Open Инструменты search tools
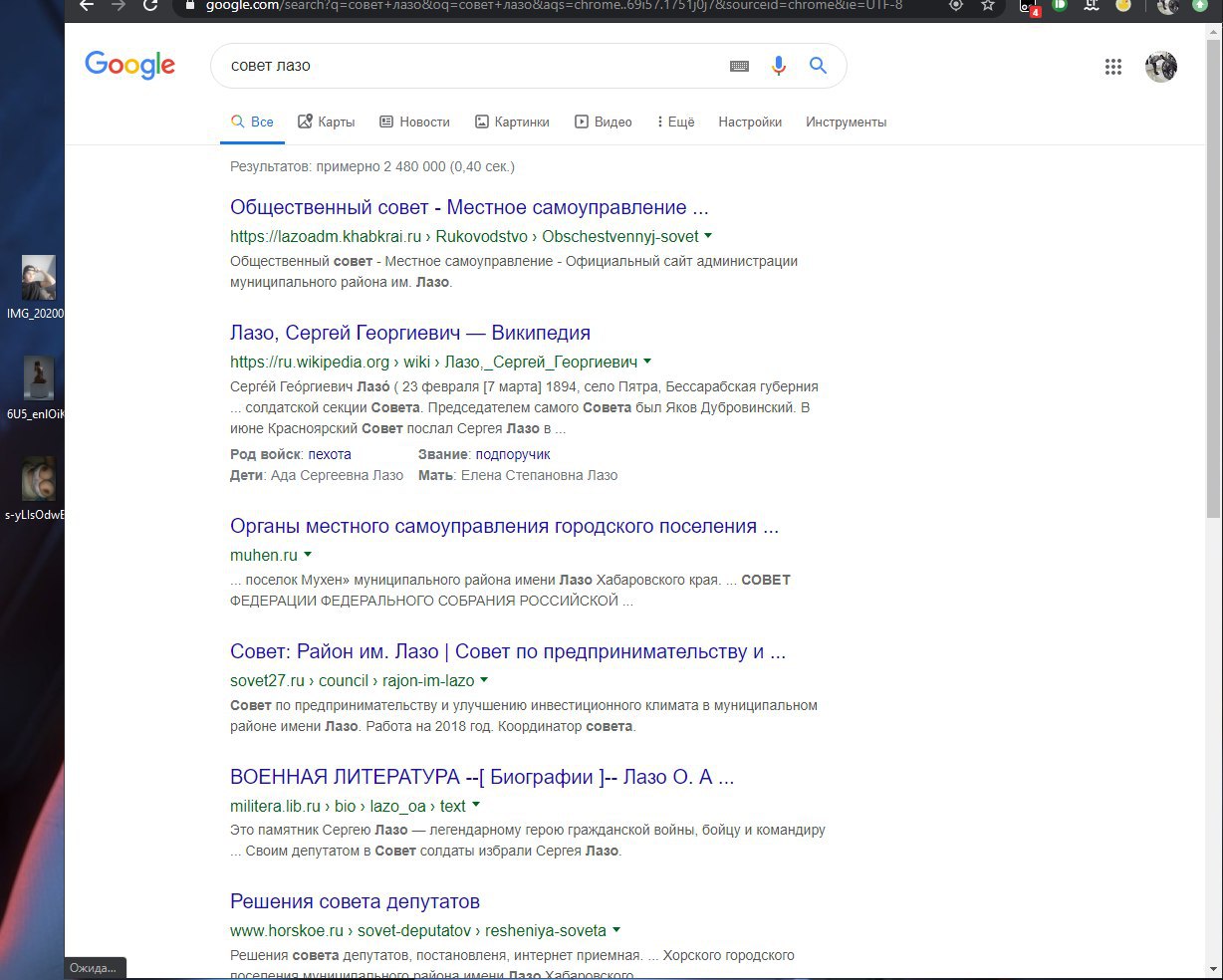The image size is (1223, 980). 846,122
